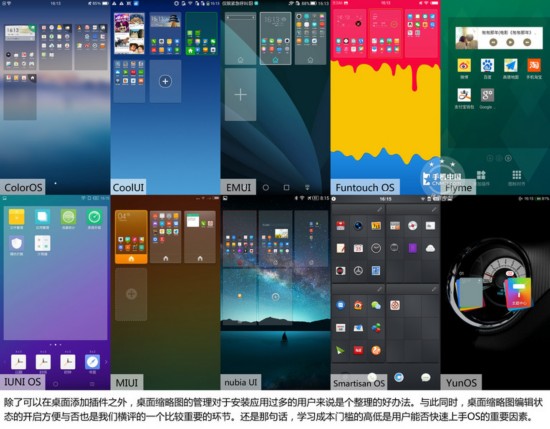Image resolution: width=550 pixels, height=429 pixels.
Task: Open the calendar 25 icon in Smartisan OS
Action: pyautogui.click(x=358, y=248)
